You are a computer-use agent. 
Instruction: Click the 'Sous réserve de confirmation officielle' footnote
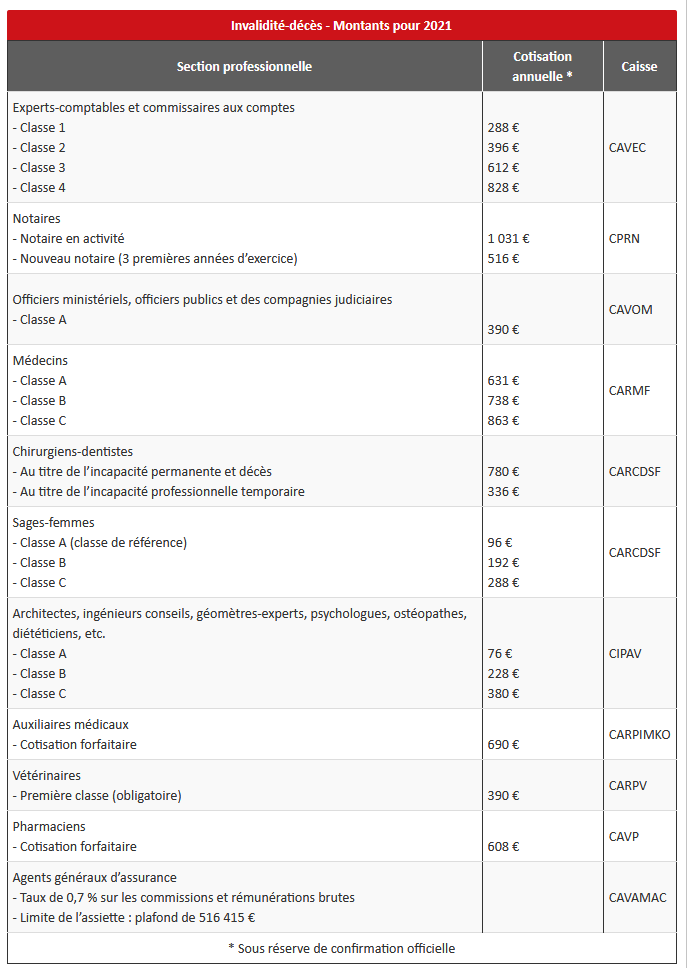[342, 948]
